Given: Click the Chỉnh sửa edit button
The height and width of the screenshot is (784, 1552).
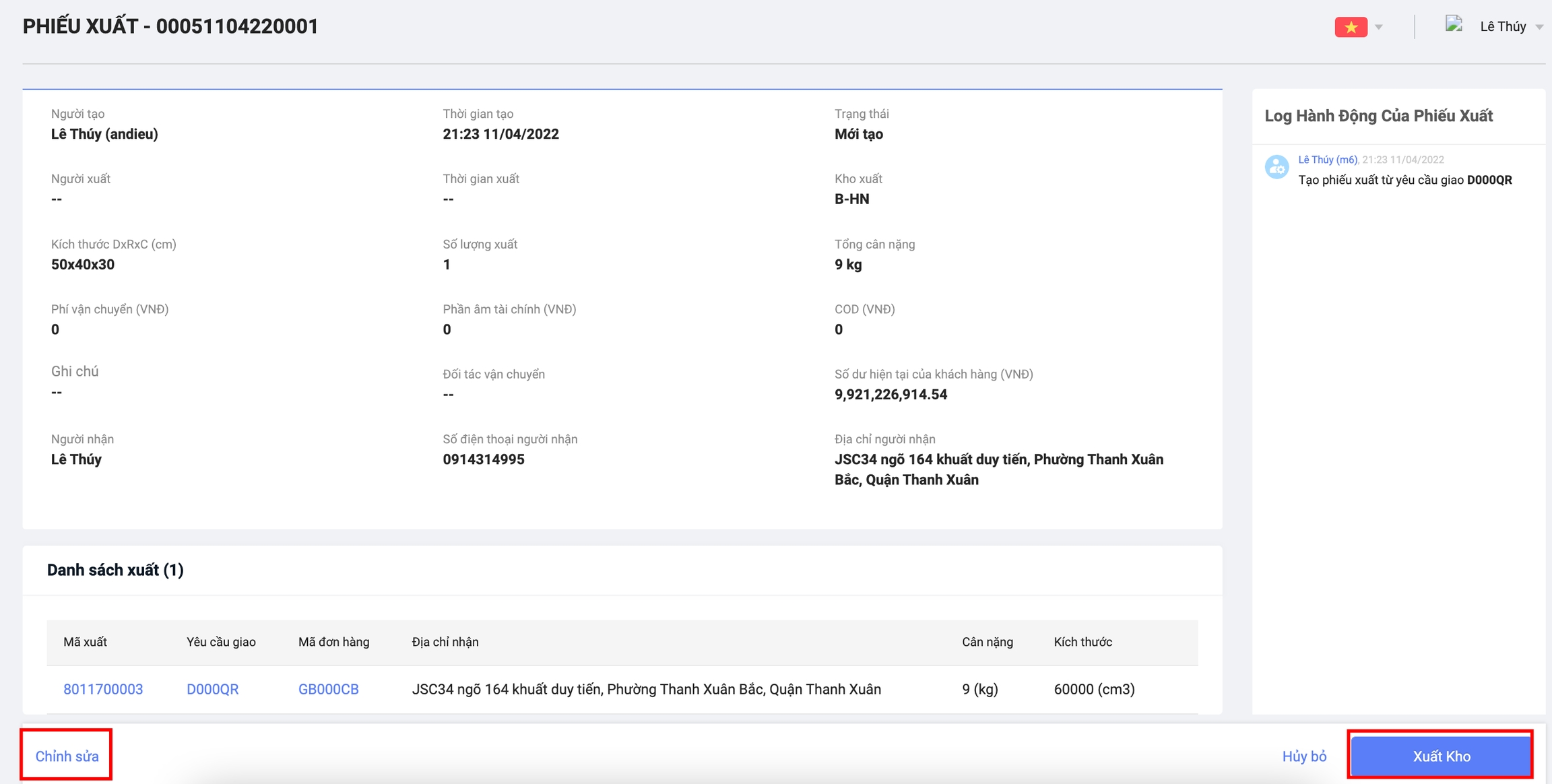Looking at the screenshot, I should pos(67,756).
